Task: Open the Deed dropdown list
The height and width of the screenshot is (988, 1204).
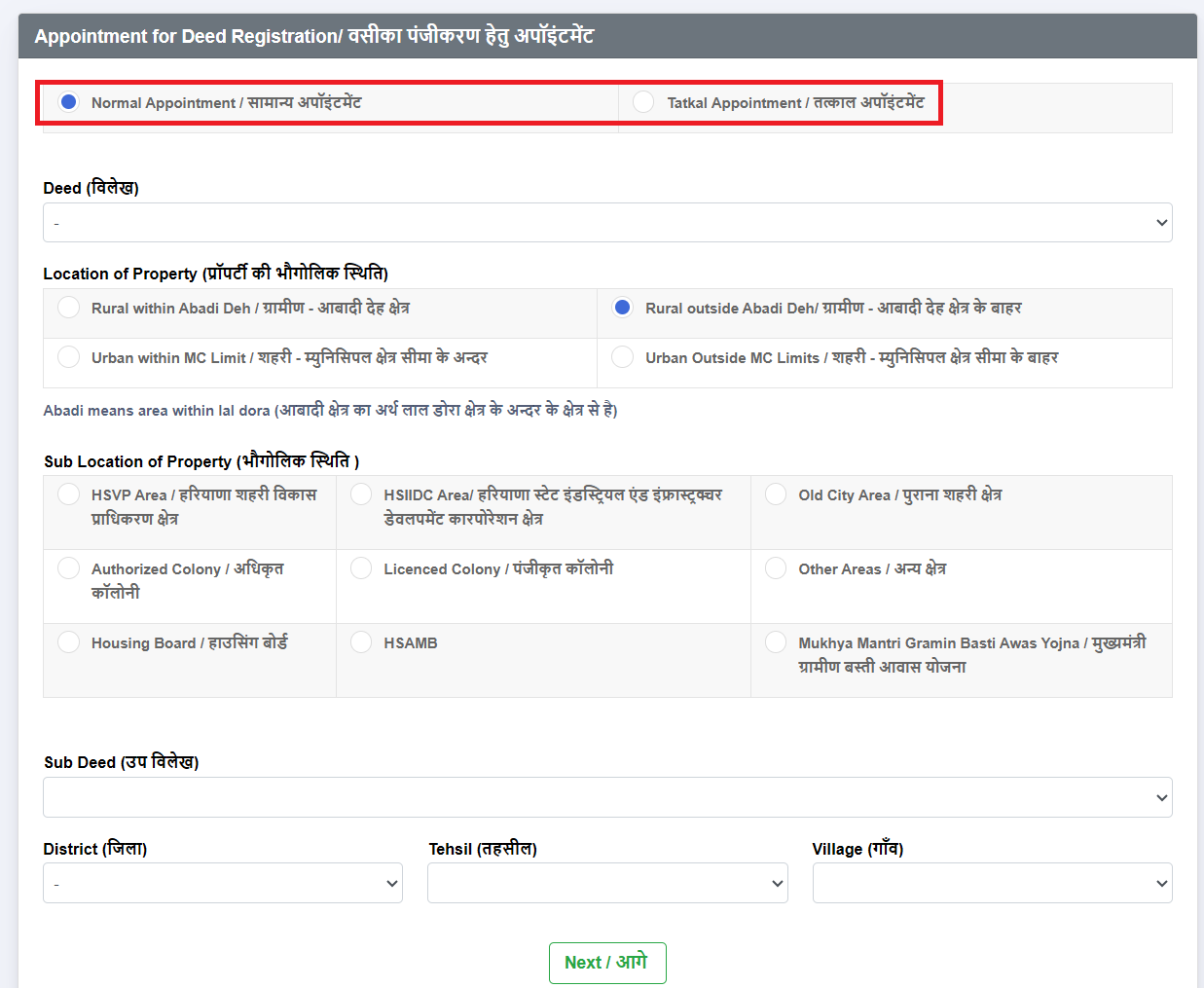Action: [606, 223]
